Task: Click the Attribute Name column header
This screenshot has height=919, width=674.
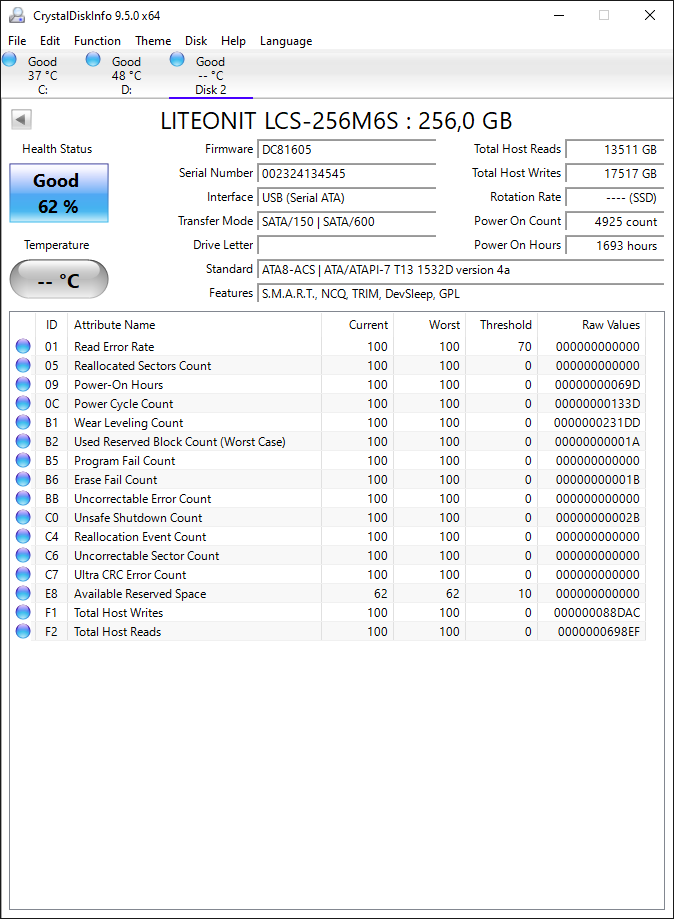Action: point(195,325)
